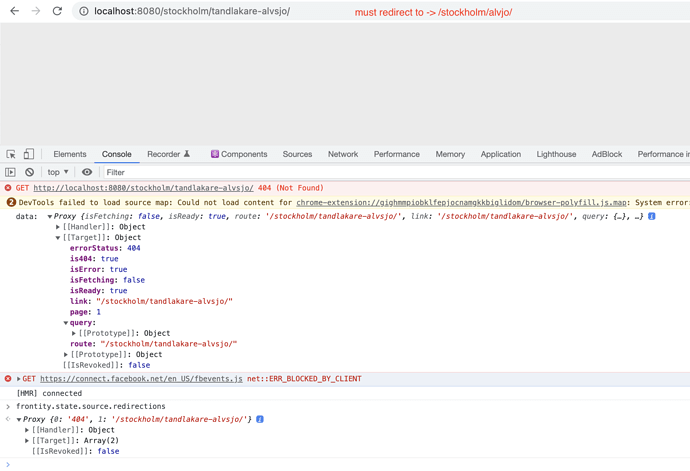This screenshot has width=690, height=471.
Task: Focus the localhost:8080 address bar URL
Action: pos(192,11)
